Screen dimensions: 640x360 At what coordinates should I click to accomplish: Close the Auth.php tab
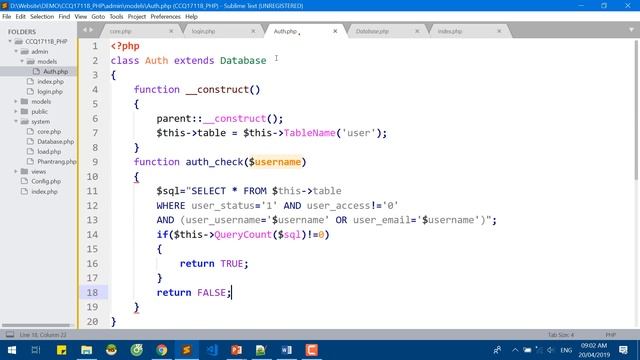[x=335, y=31]
